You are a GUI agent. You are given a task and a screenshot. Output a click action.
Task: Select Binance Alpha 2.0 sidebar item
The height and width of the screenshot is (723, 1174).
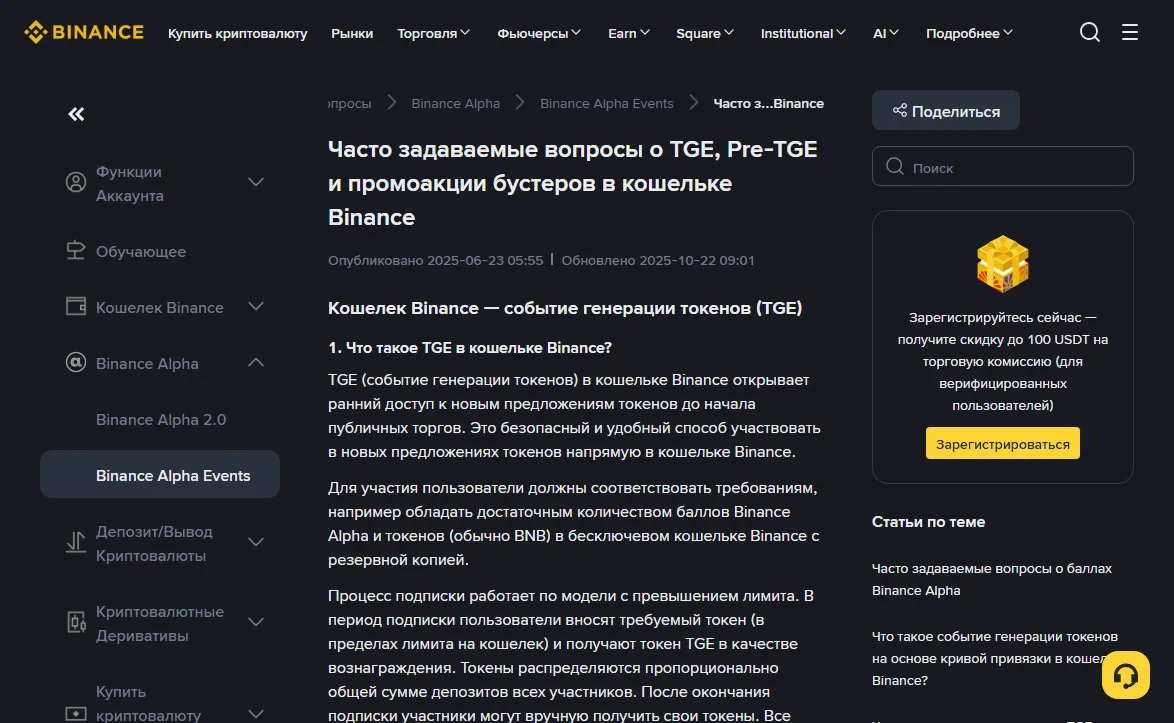tap(160, 419)
